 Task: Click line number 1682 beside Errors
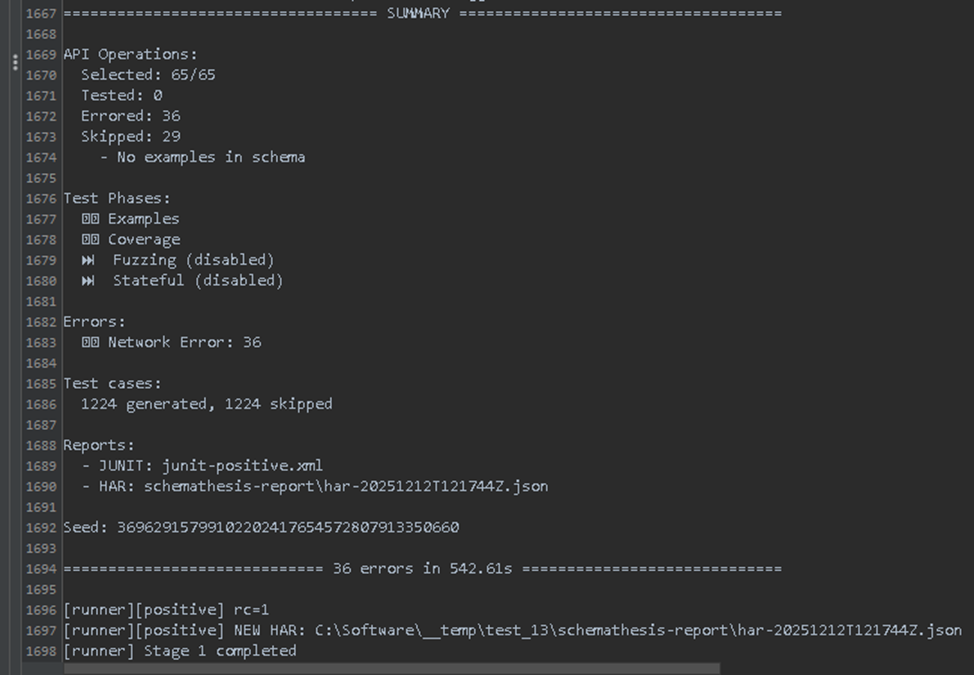pyautogui.click(x=41, y=322)
